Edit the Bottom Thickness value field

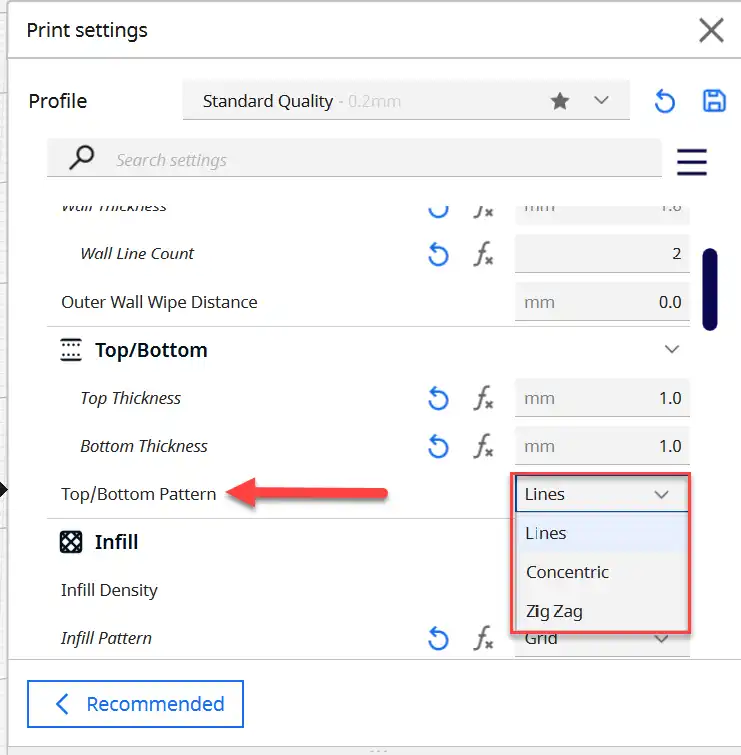[602, 446]
